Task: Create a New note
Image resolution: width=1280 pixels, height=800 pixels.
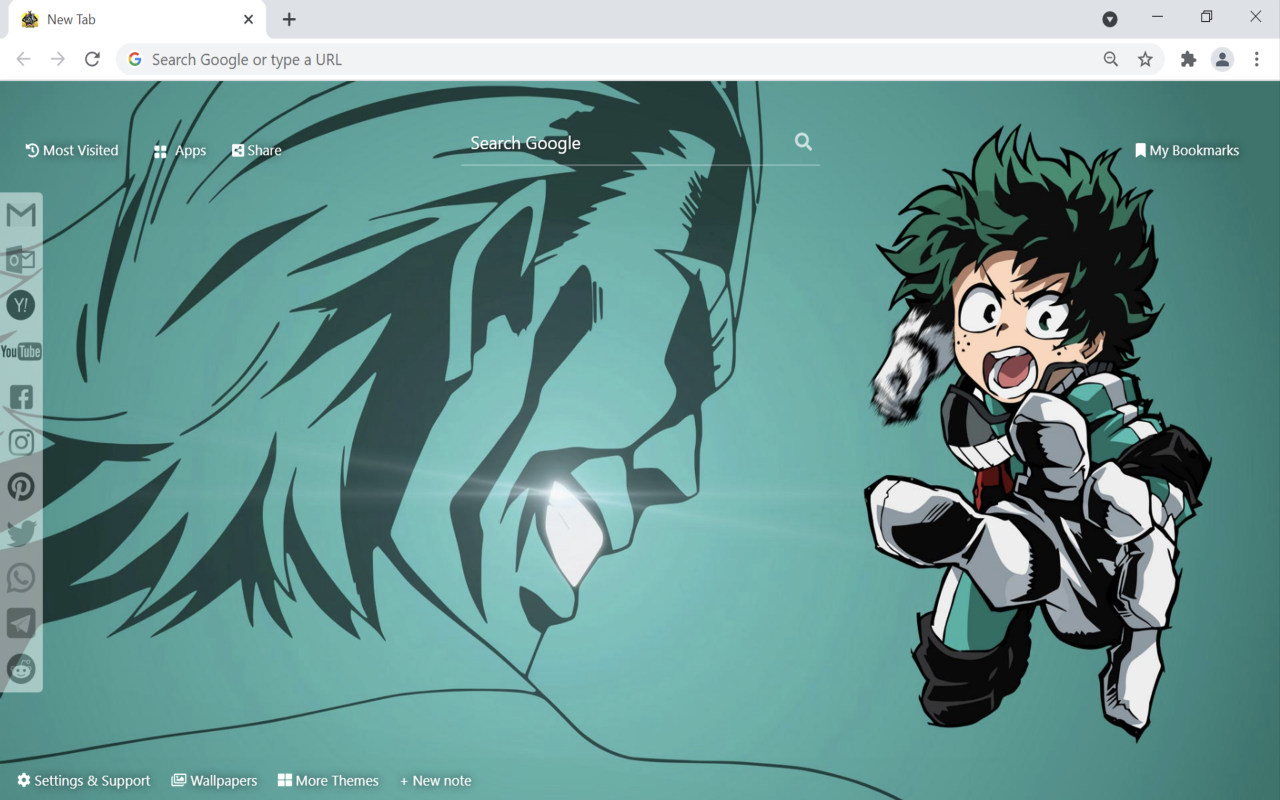Action: click(435, 780)
